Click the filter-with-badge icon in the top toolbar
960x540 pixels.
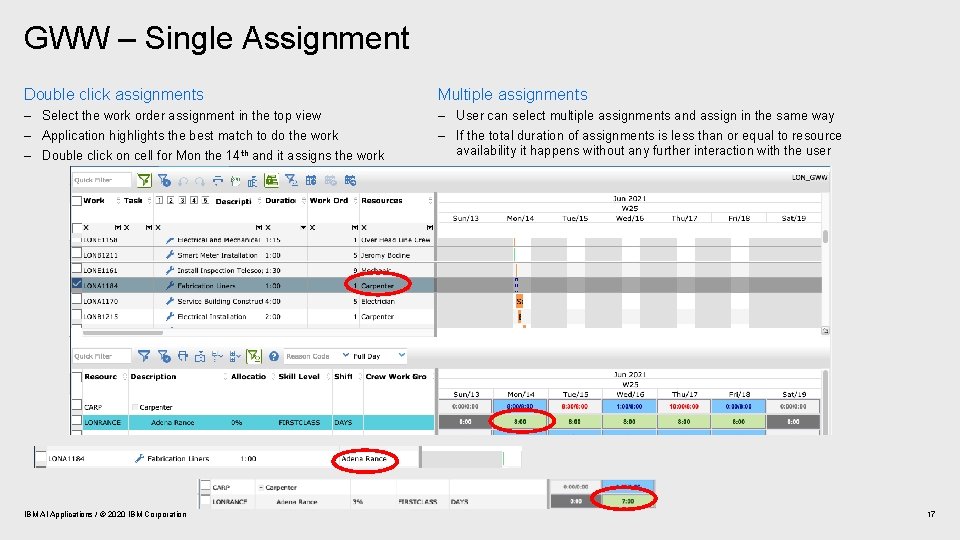coord(164,180)
